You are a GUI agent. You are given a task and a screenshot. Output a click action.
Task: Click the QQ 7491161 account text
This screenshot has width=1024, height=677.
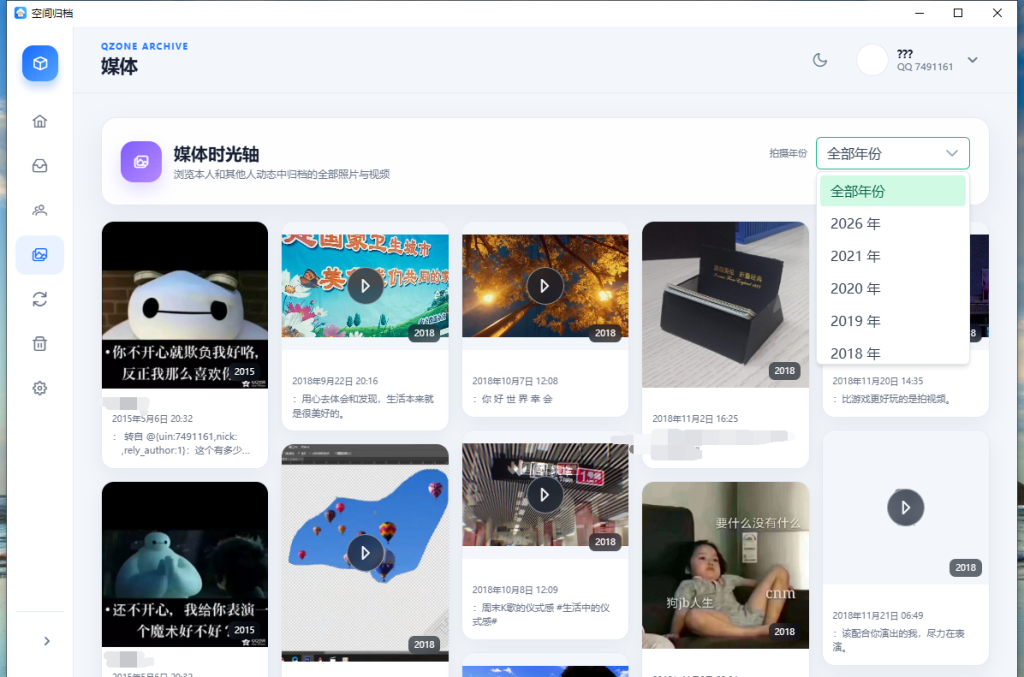click(x=925, y=67)
